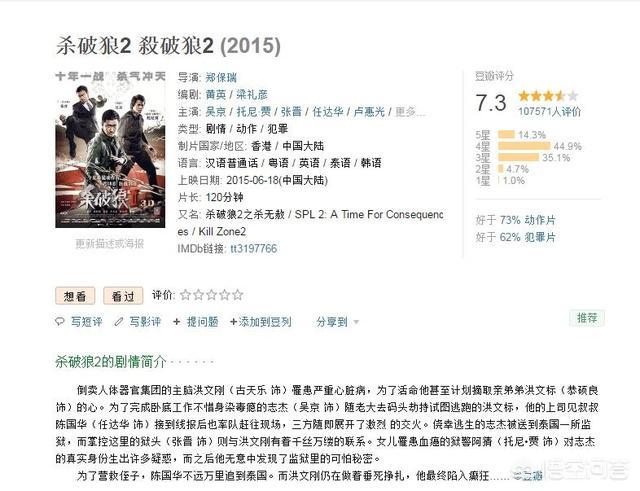Click 更新描述或海报 under the poster
Viewport: 640px width, 491px height.
110,244
